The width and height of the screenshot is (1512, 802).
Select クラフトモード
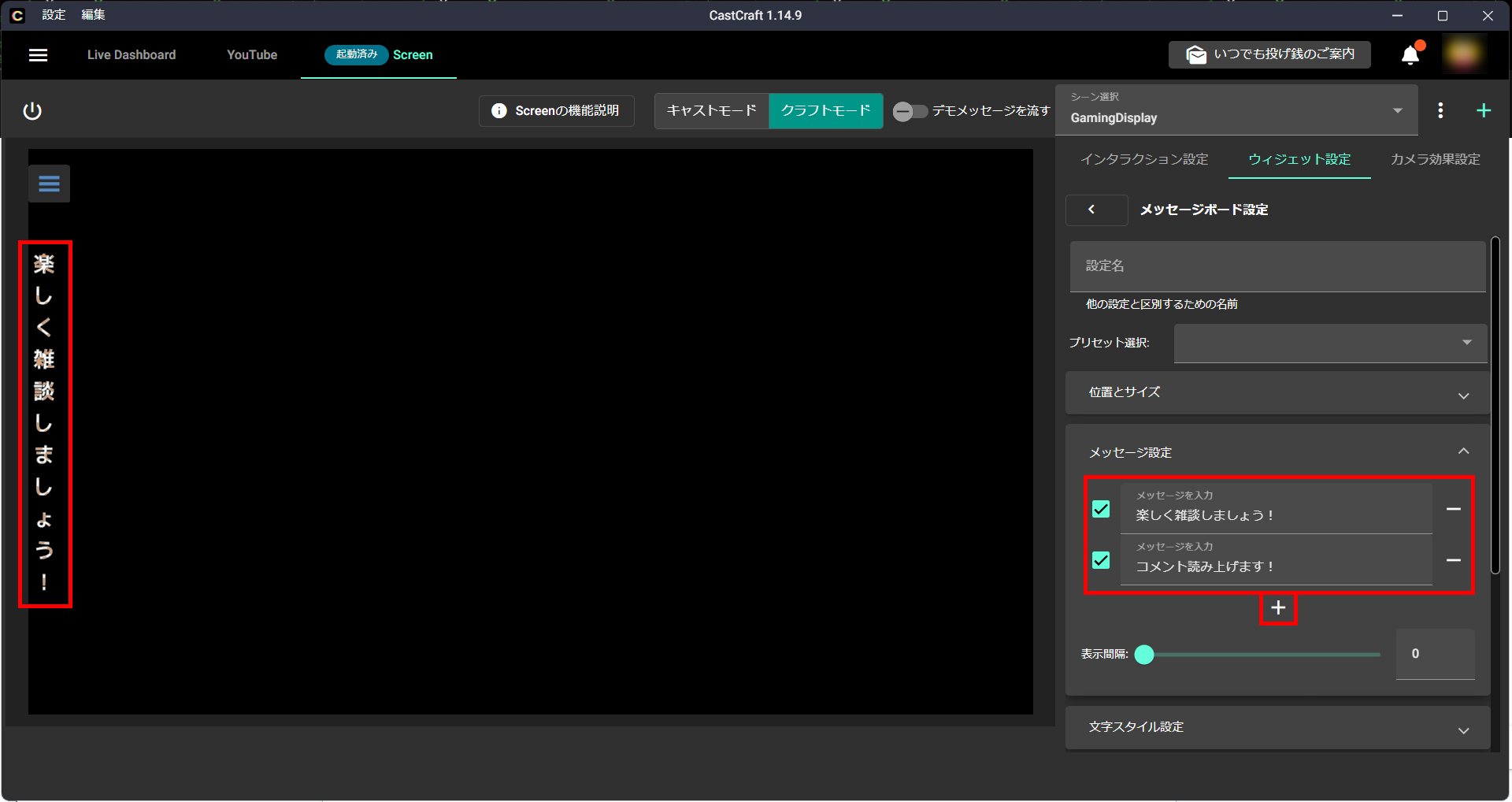826,111
